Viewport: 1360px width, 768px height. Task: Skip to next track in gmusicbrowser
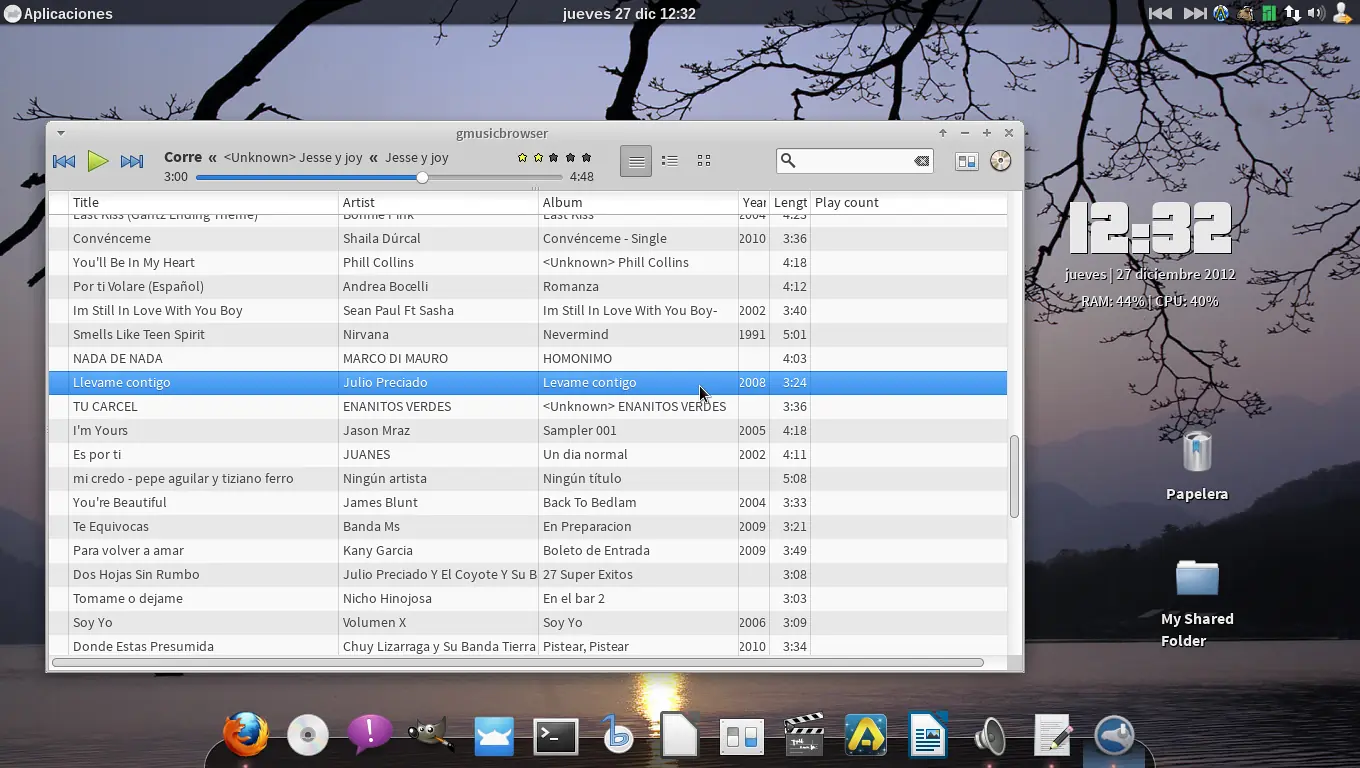pyautogui.click(x=132, y=161)
